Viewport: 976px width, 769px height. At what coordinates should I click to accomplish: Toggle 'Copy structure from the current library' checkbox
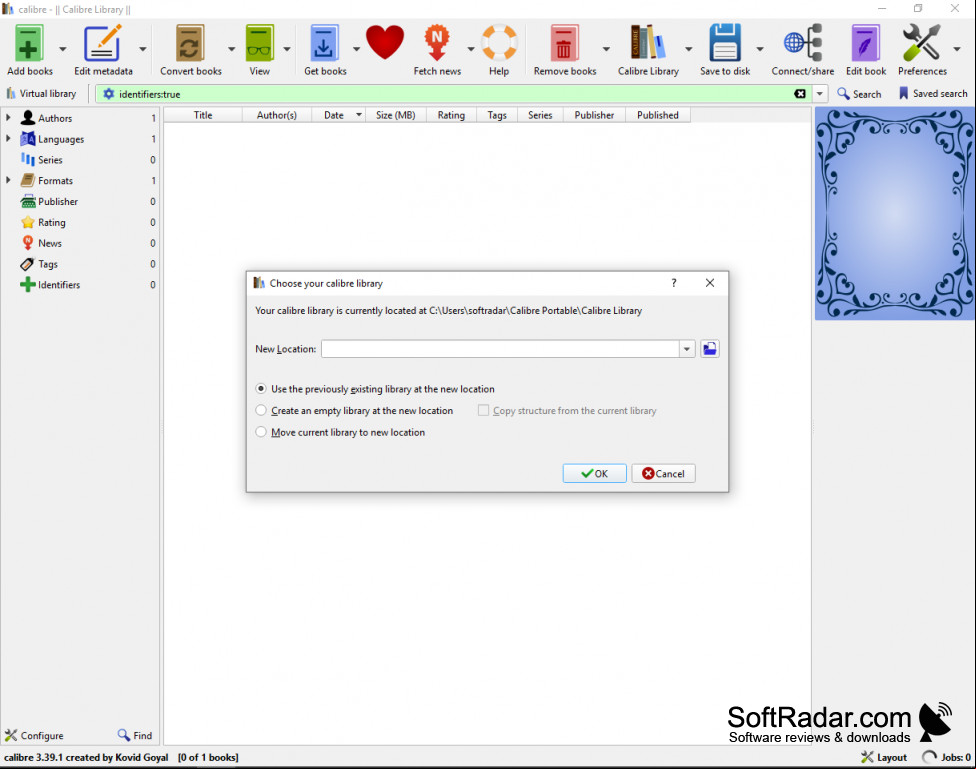[483, 410]
